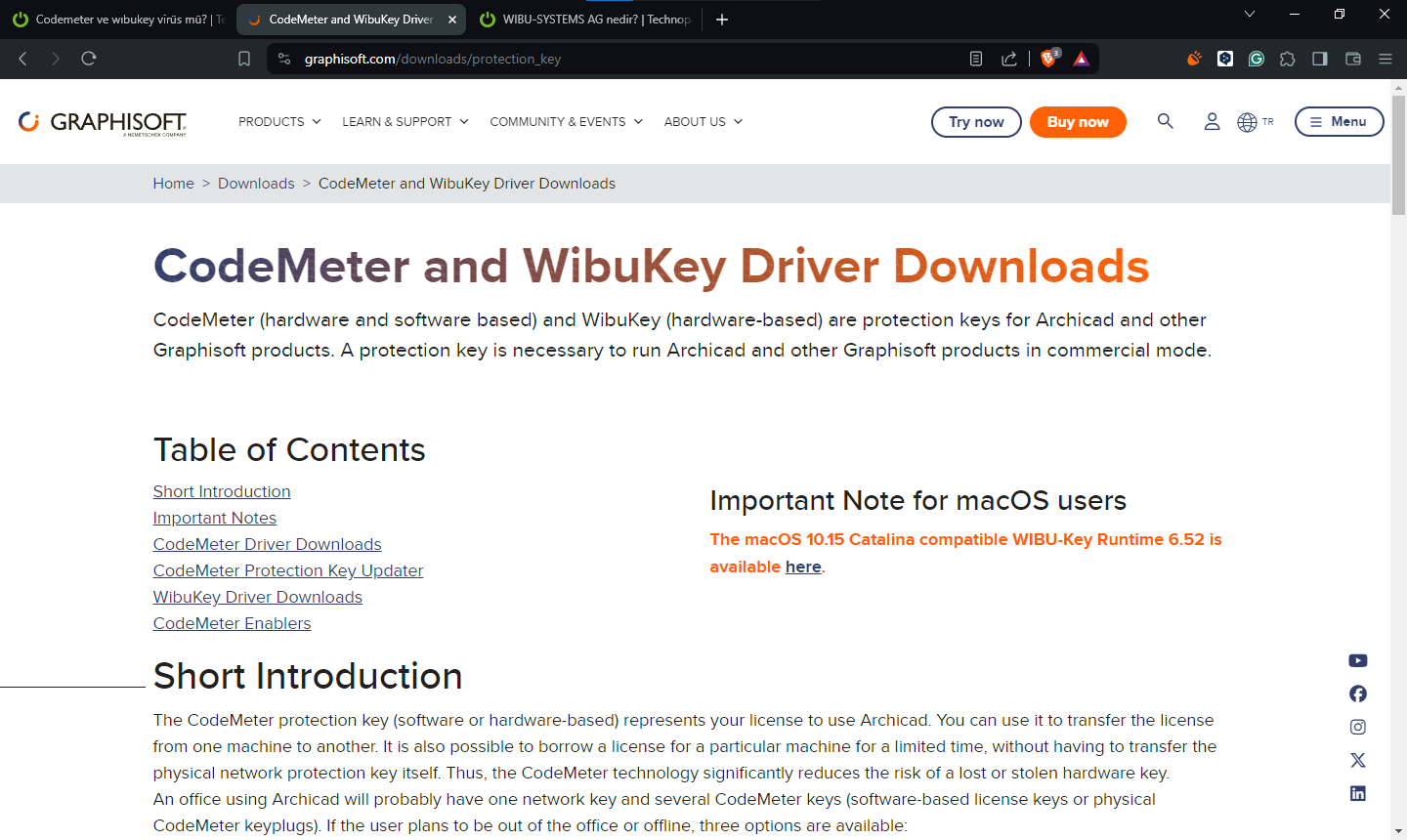Click the 'Important Note for macOS users' heading
Viewport: 1407px width, 840px height.
[x=918, y=501]
